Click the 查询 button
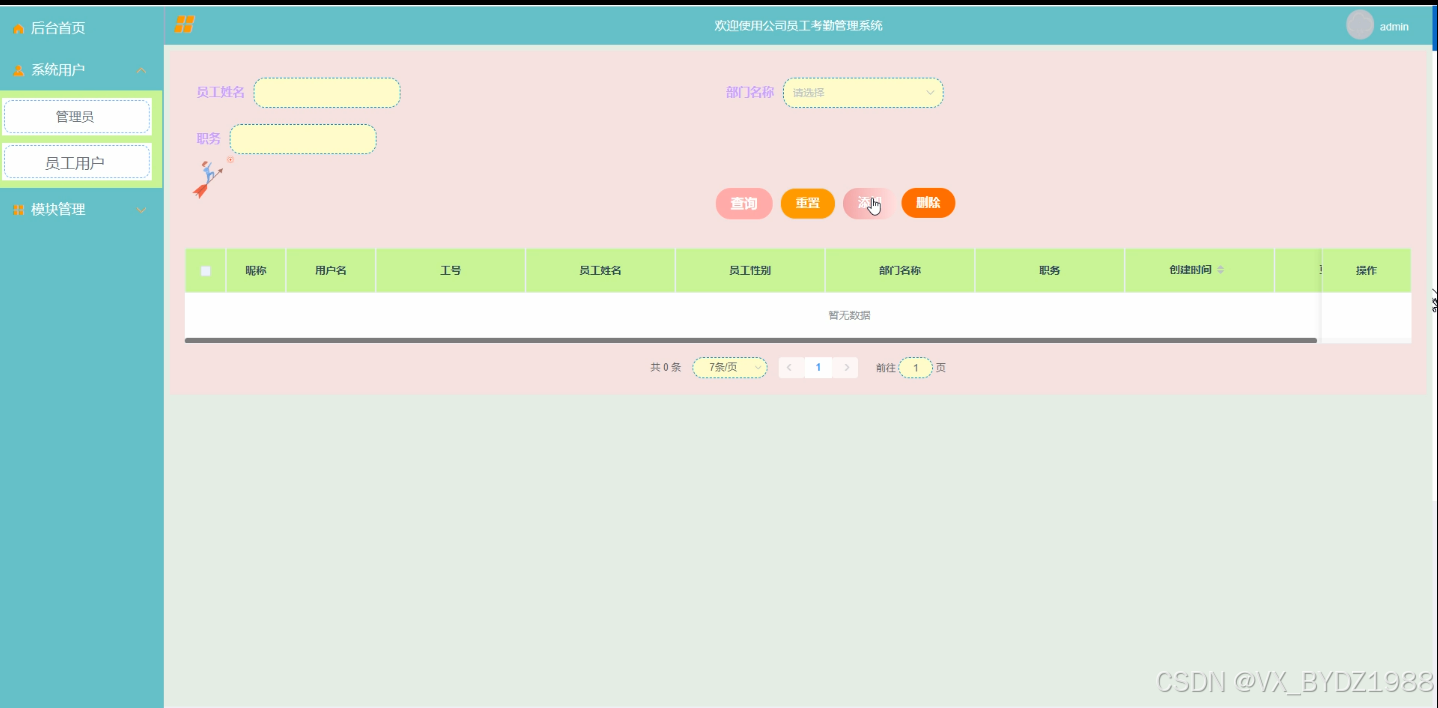This screenshot has height=708, width=1438. click(x=744, y=204)
